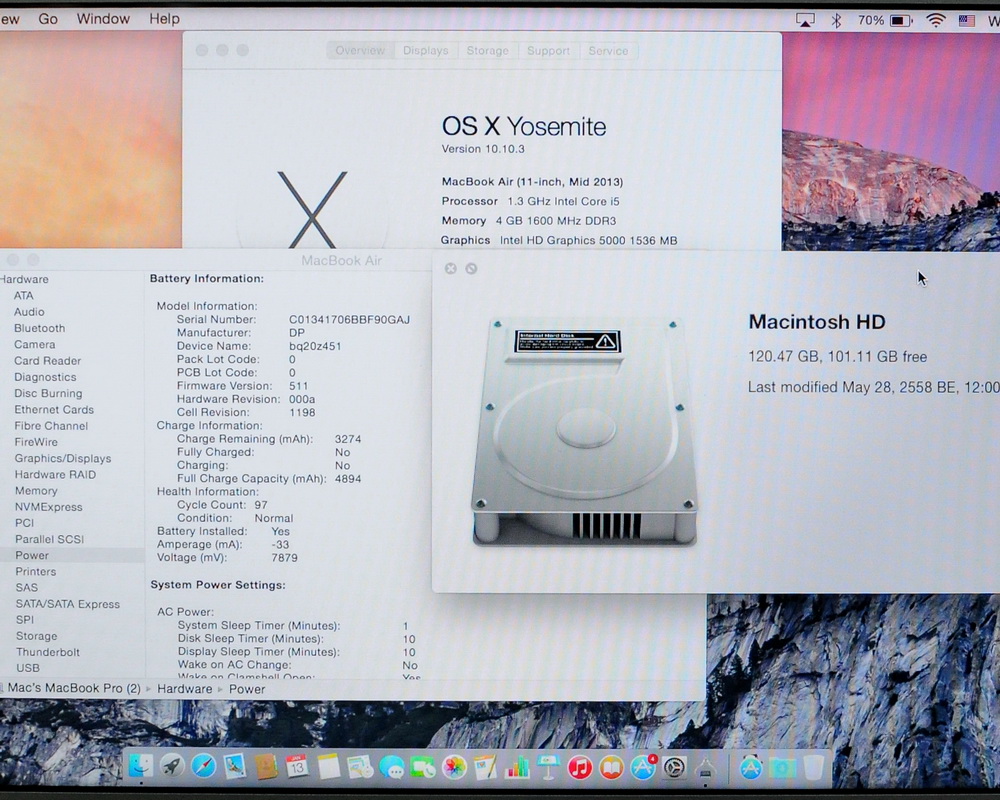Select Camera in System Information sidebar
Viewport: 1000px width, 800px height.
coord(34,344)
